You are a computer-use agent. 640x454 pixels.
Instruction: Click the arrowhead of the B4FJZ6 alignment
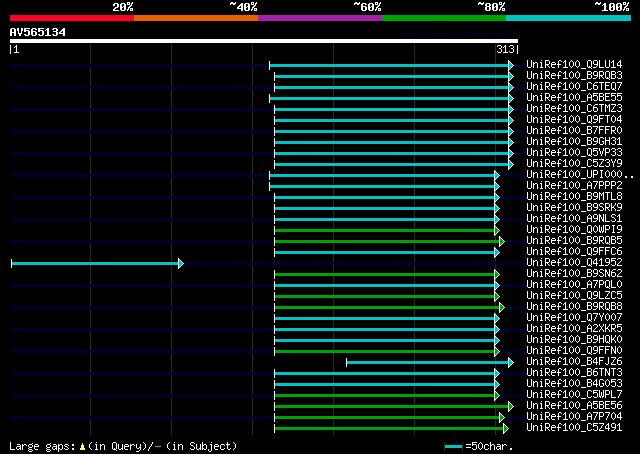(510, 362)
